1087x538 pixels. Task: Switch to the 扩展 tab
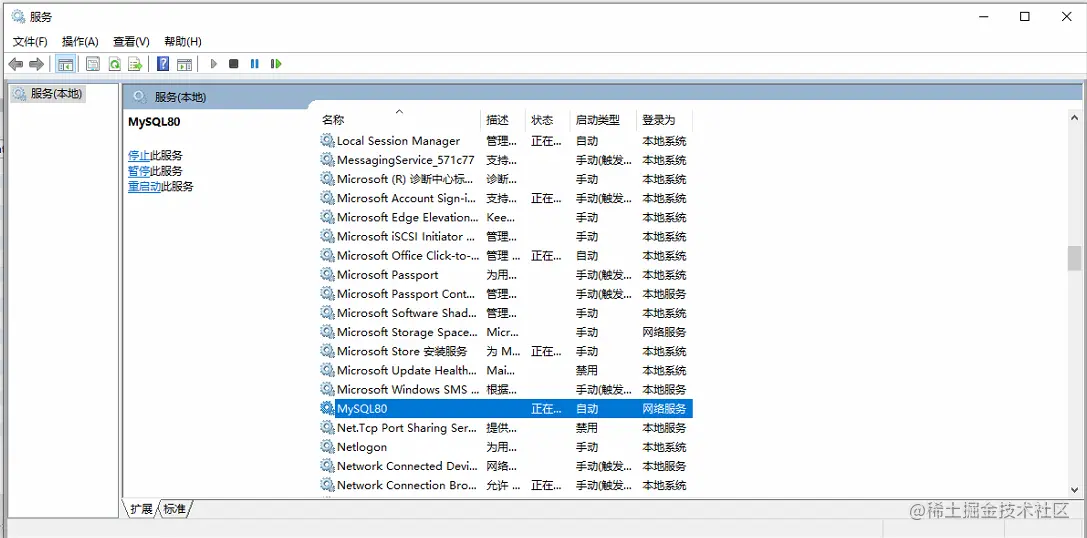pos(141,509)
